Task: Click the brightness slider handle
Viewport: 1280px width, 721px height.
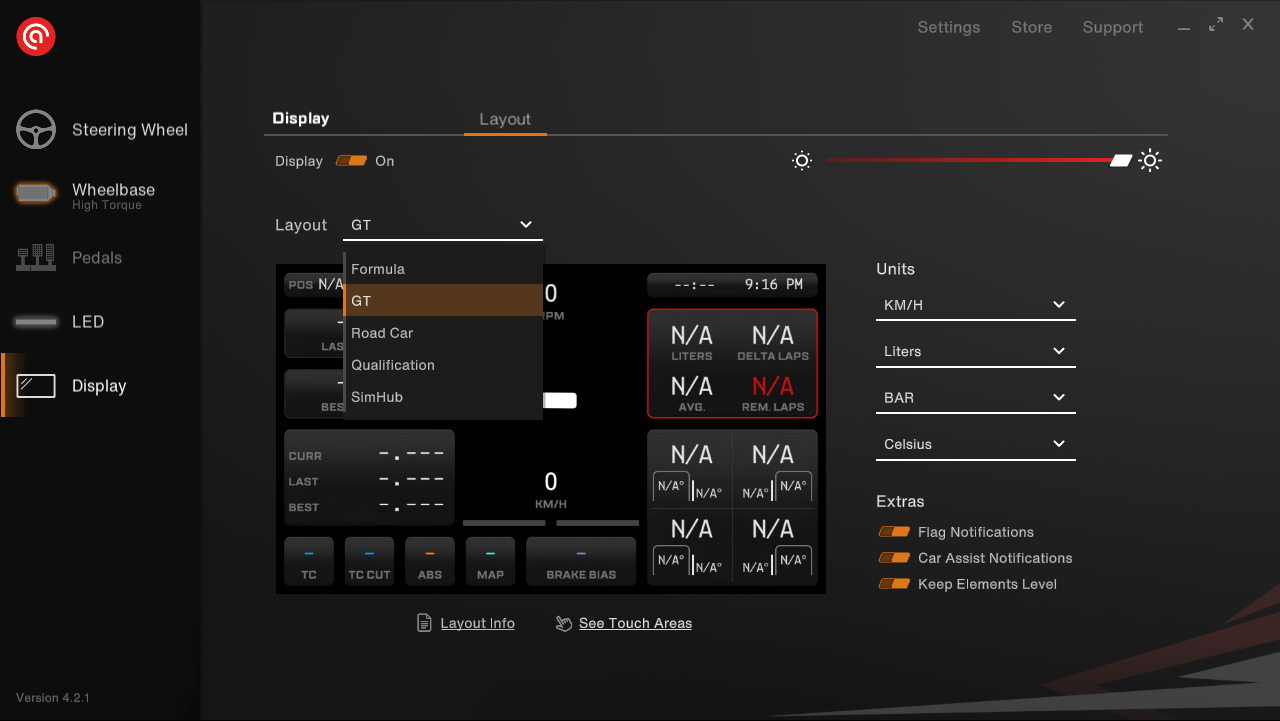Action: [1121, 161]
